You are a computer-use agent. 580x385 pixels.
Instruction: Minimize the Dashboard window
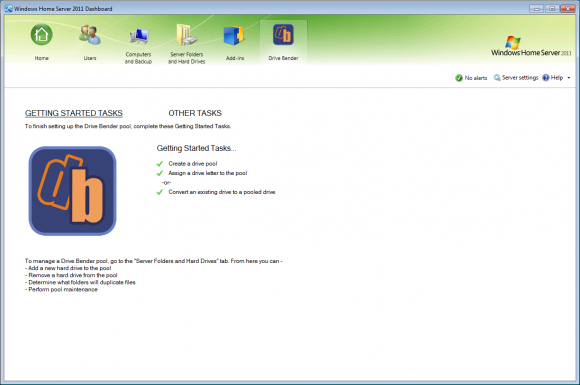click(x=536, y=9)
